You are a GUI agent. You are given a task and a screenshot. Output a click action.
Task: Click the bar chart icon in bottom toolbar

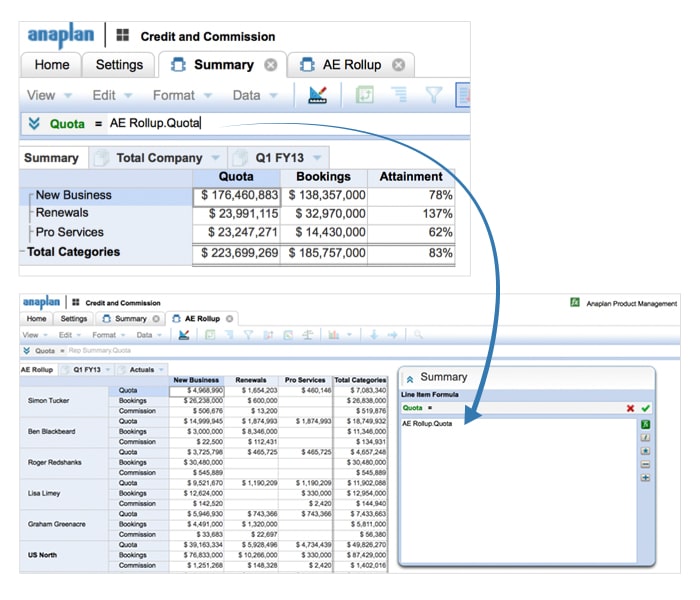pyautogui.click(x=333, y=335)
